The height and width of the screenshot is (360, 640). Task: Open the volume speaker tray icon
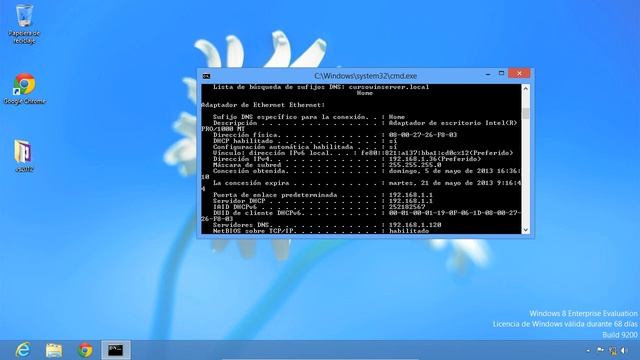click(624, 350)
